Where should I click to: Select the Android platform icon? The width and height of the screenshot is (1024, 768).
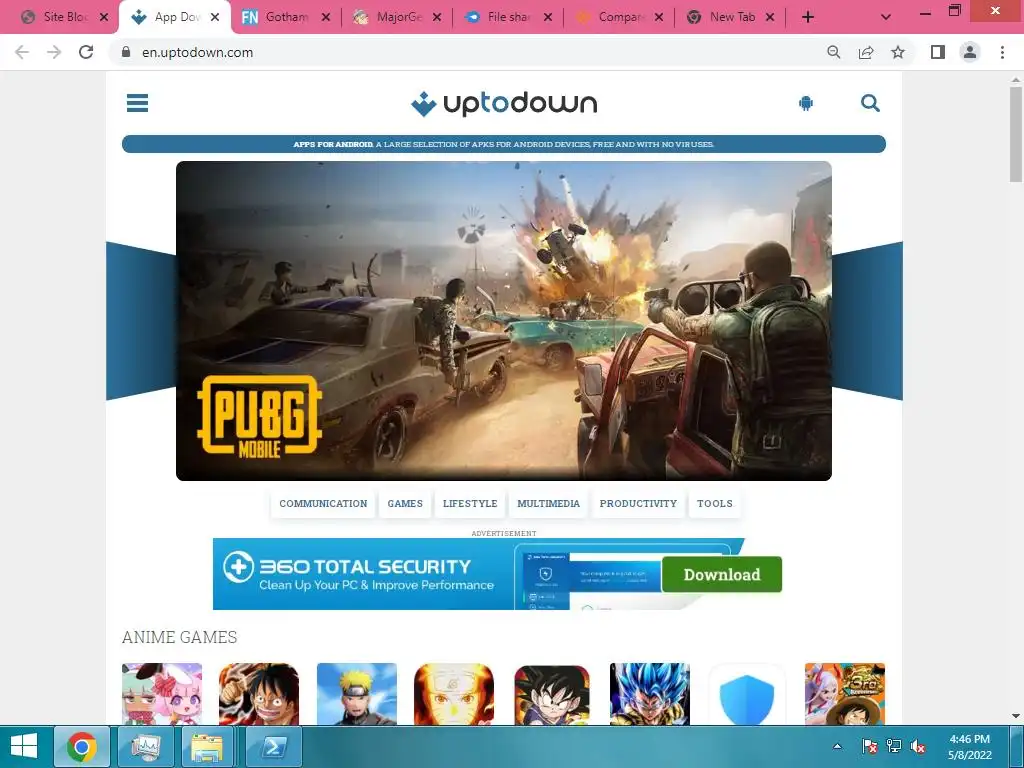coord(806,103)
